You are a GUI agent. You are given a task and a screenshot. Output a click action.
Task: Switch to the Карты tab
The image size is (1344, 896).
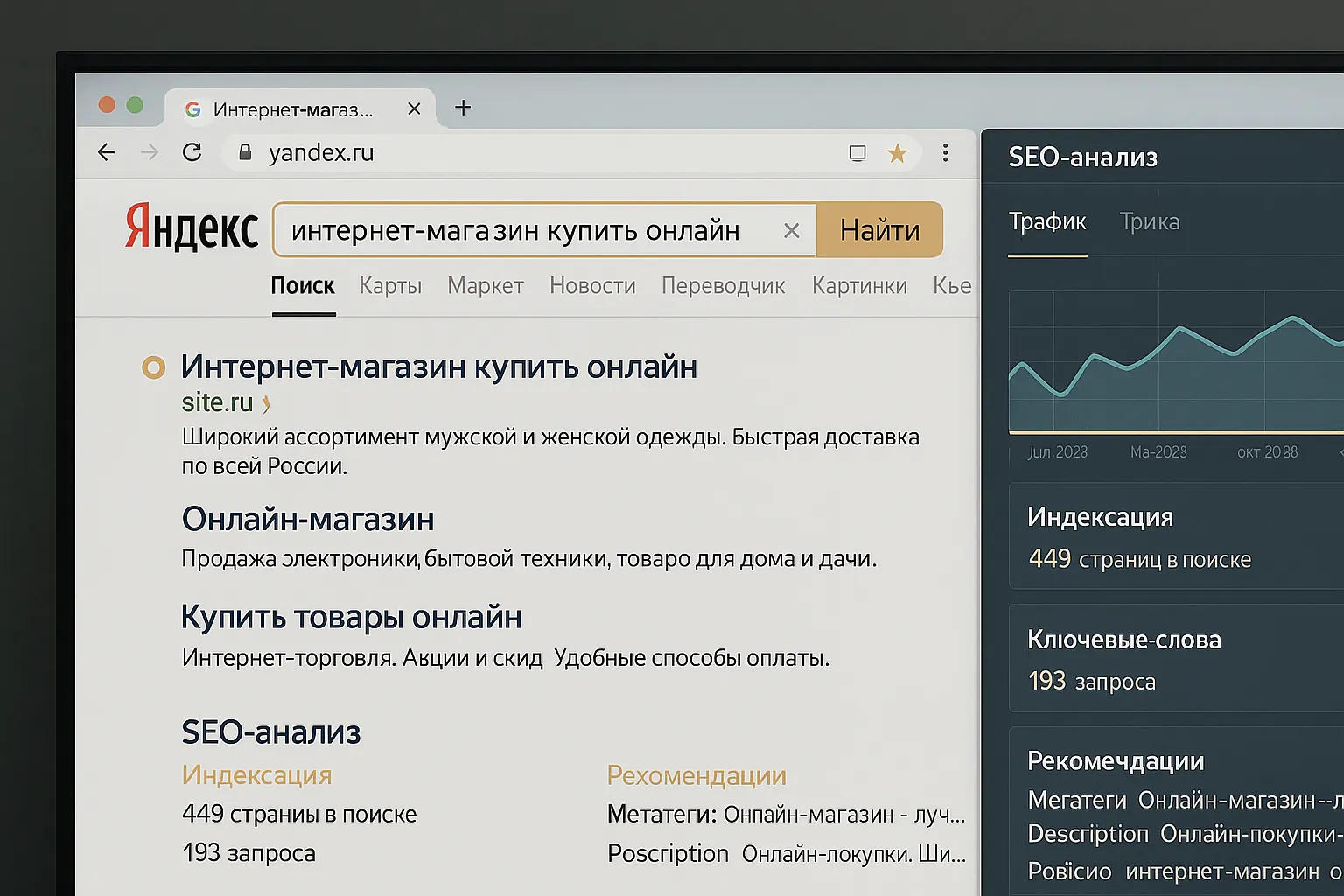tap(390, 286)
